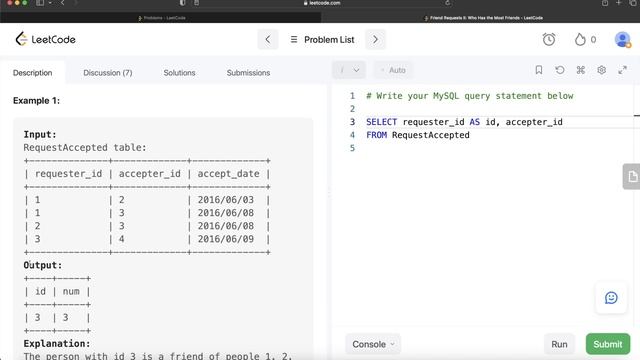
Task: Expand the Console panel
Action: click(x=373, y=344)
